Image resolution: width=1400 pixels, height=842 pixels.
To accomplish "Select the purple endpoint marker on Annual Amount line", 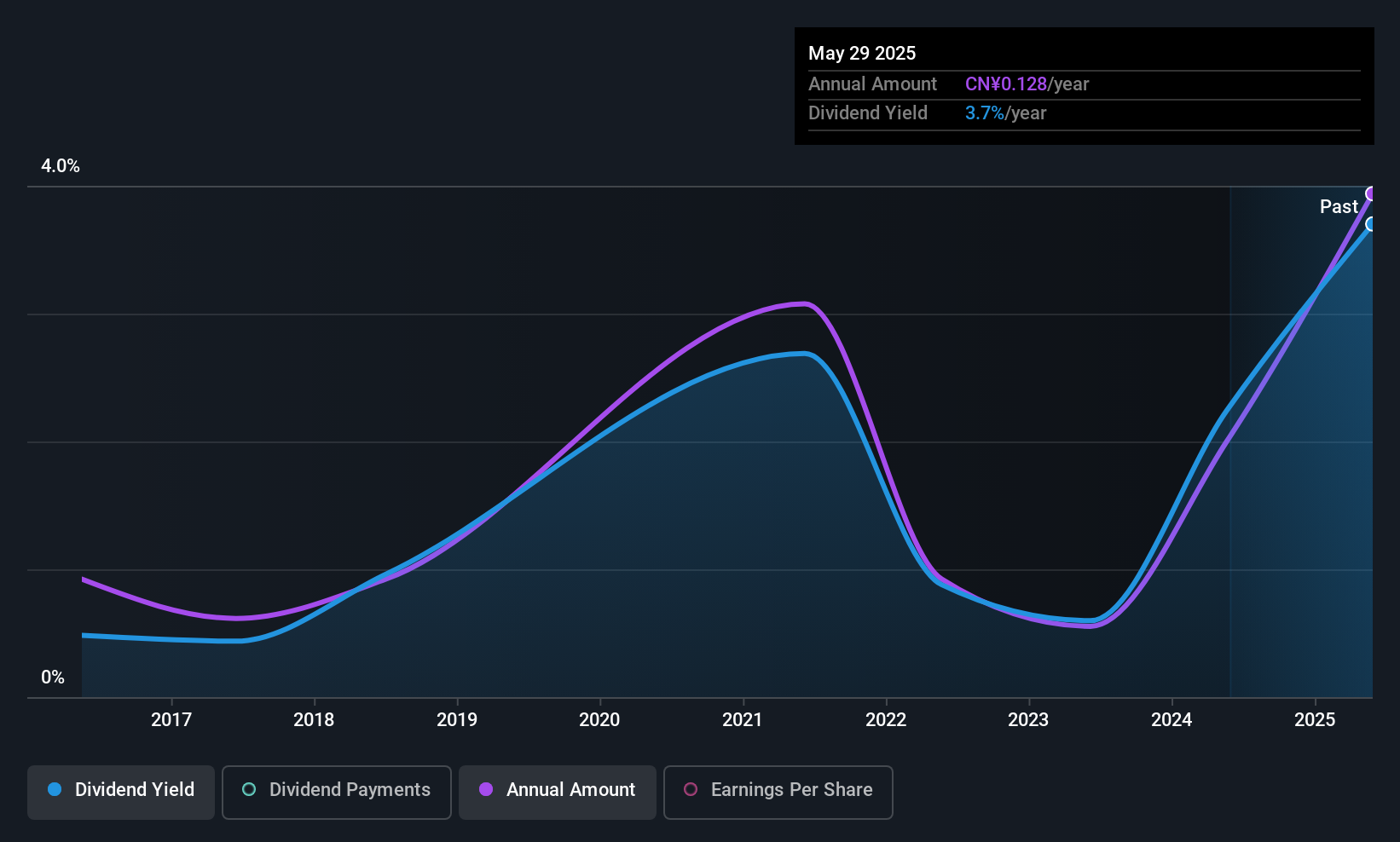I will coord(1371,193).
